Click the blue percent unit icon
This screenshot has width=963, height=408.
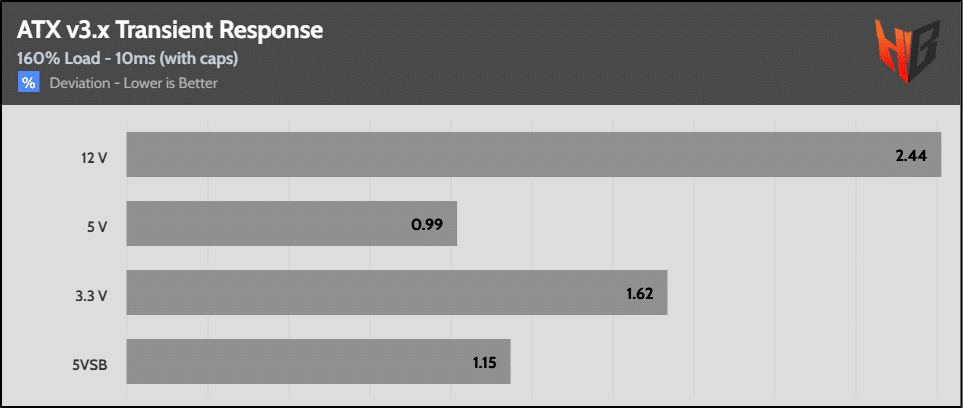click(28, 82)
